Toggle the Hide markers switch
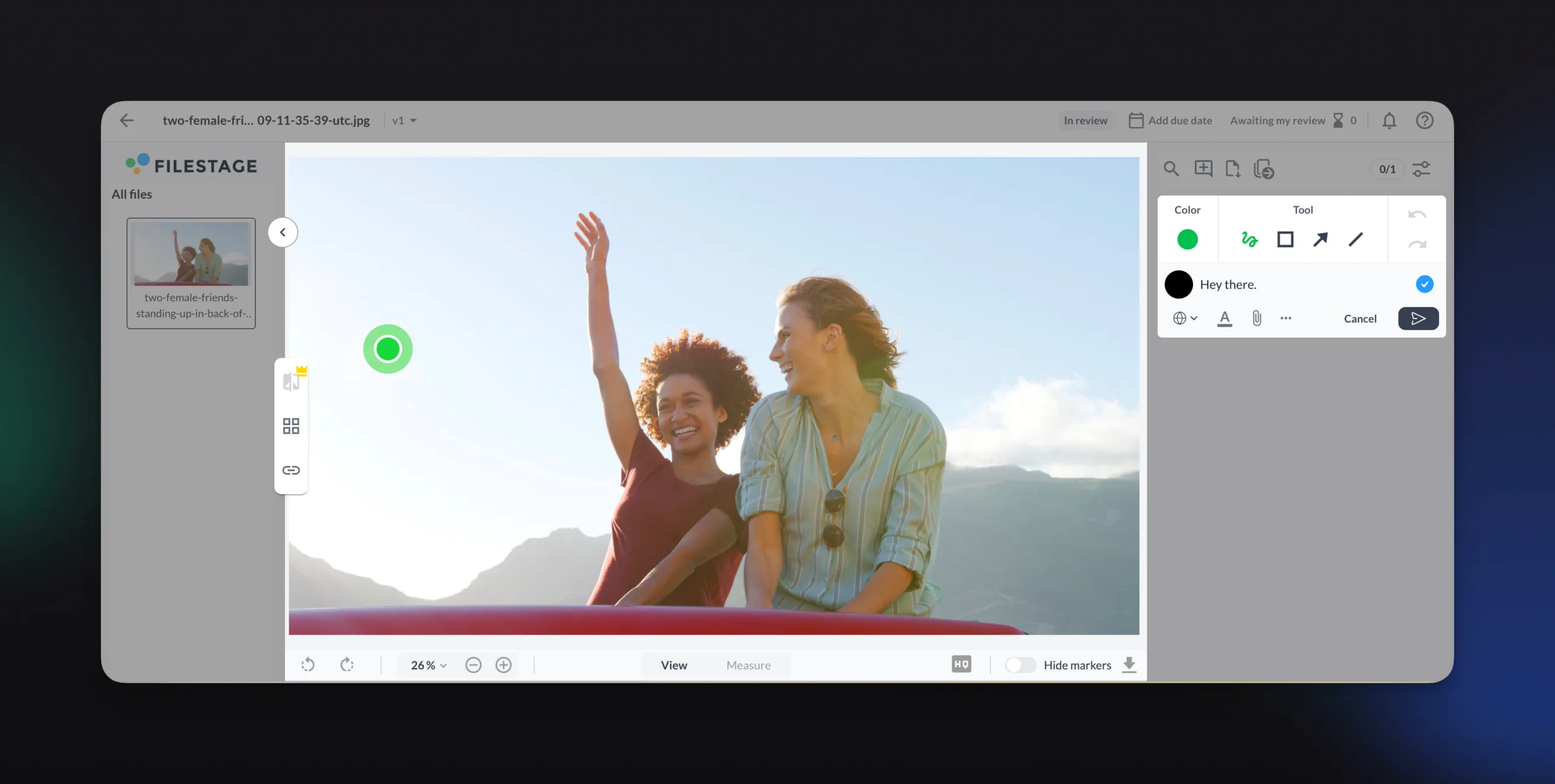This screenshot has height=784, width=1555. (x=1020, y=665)
